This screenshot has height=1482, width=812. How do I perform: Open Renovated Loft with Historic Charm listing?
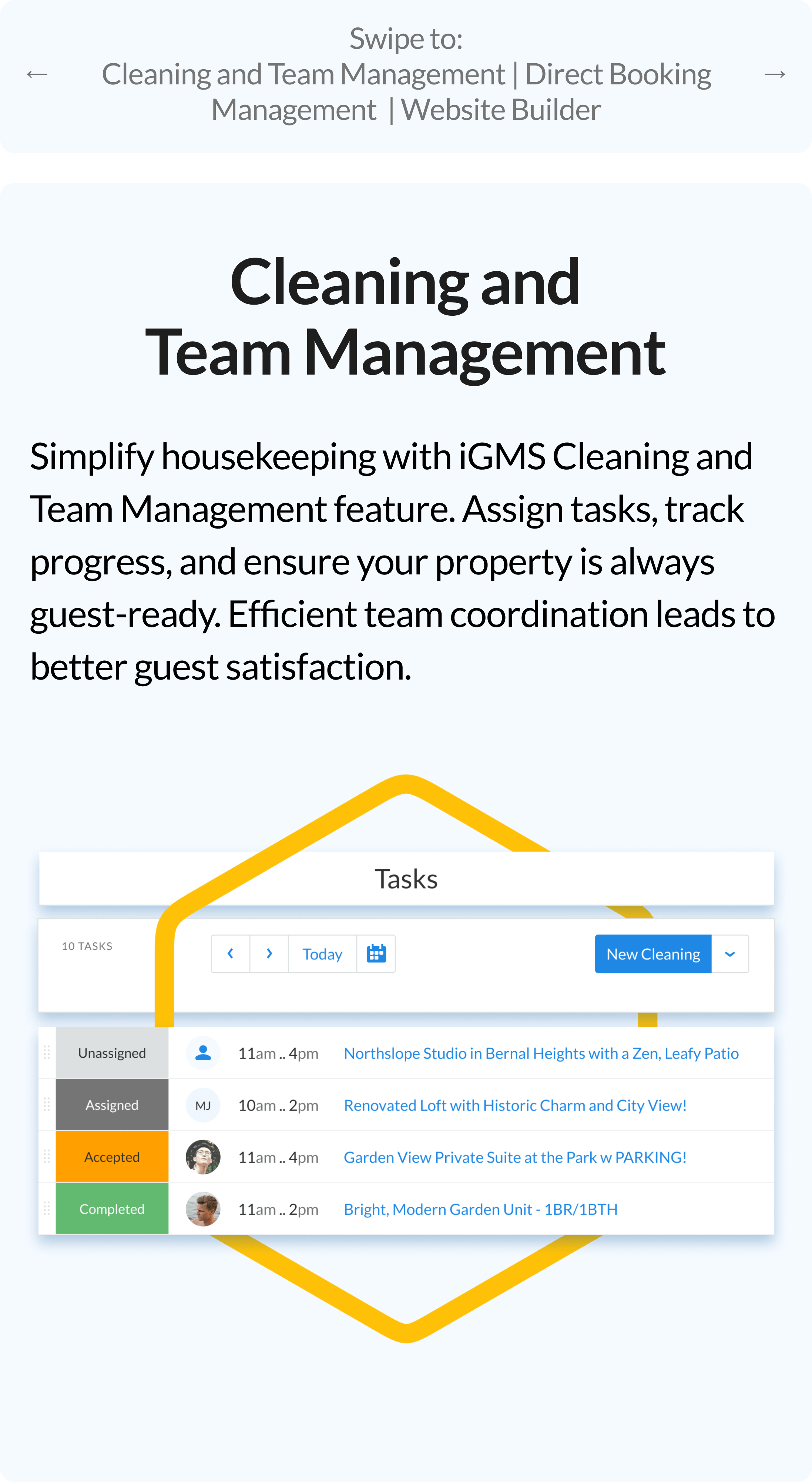click(515, 1105)
